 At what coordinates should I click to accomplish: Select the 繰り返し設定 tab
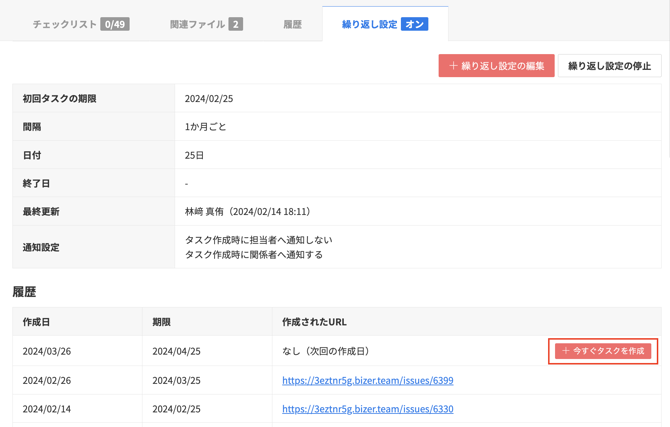(x=369, y=24)
